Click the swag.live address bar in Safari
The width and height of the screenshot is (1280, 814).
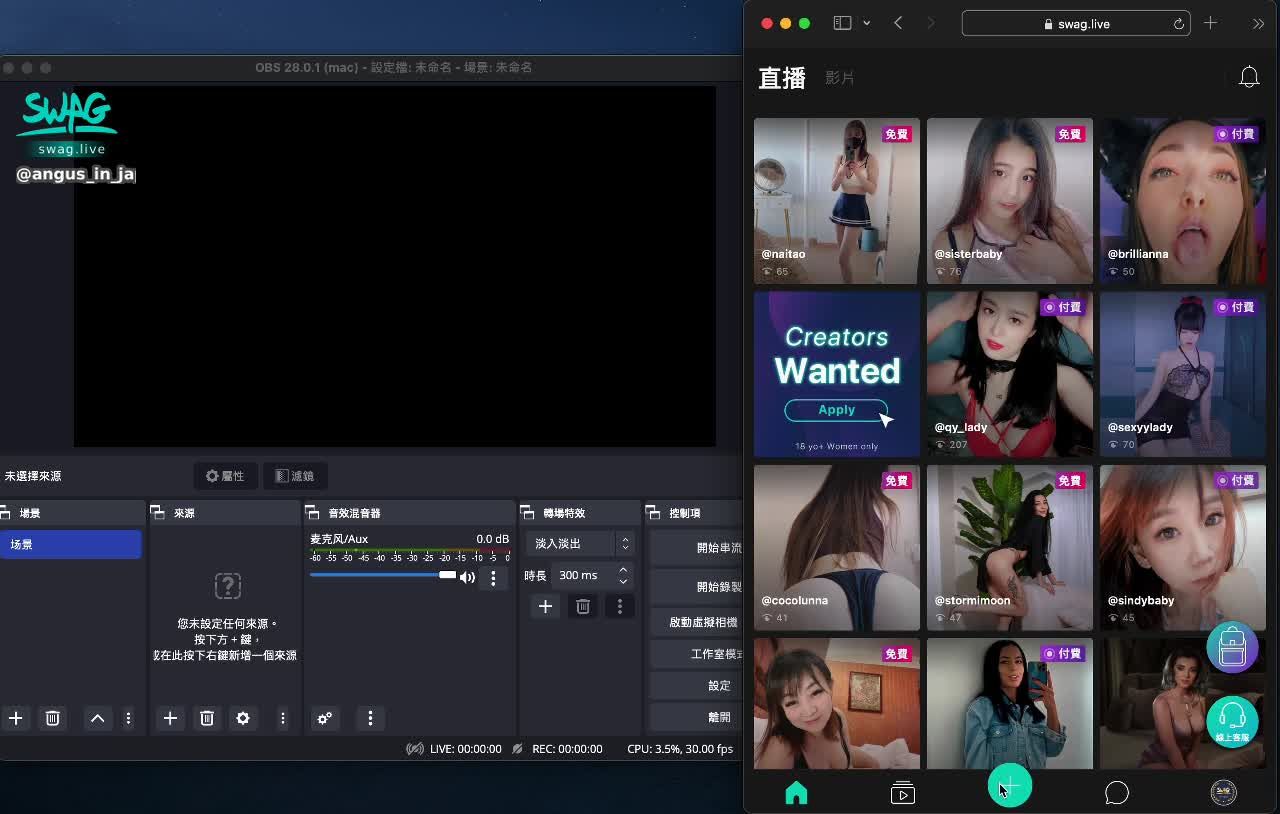tap(1076, 24)
